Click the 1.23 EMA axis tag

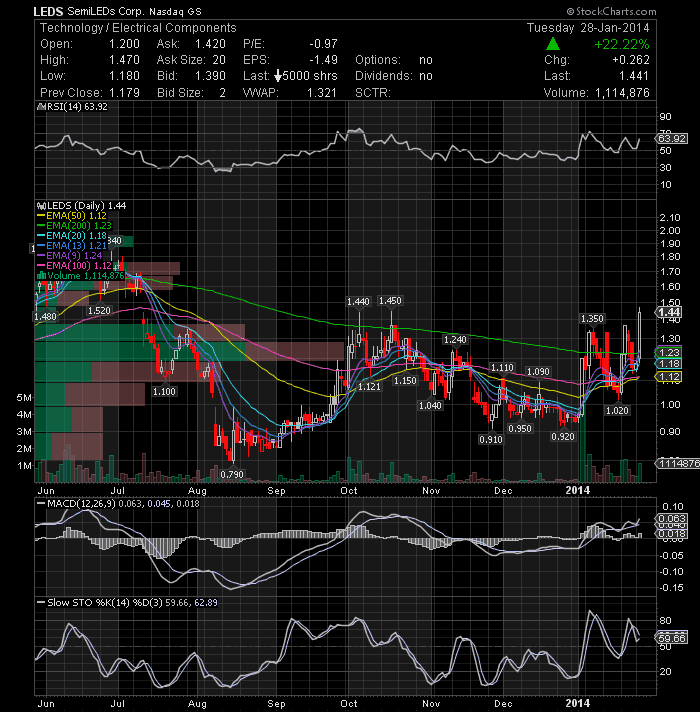(668, 352)
